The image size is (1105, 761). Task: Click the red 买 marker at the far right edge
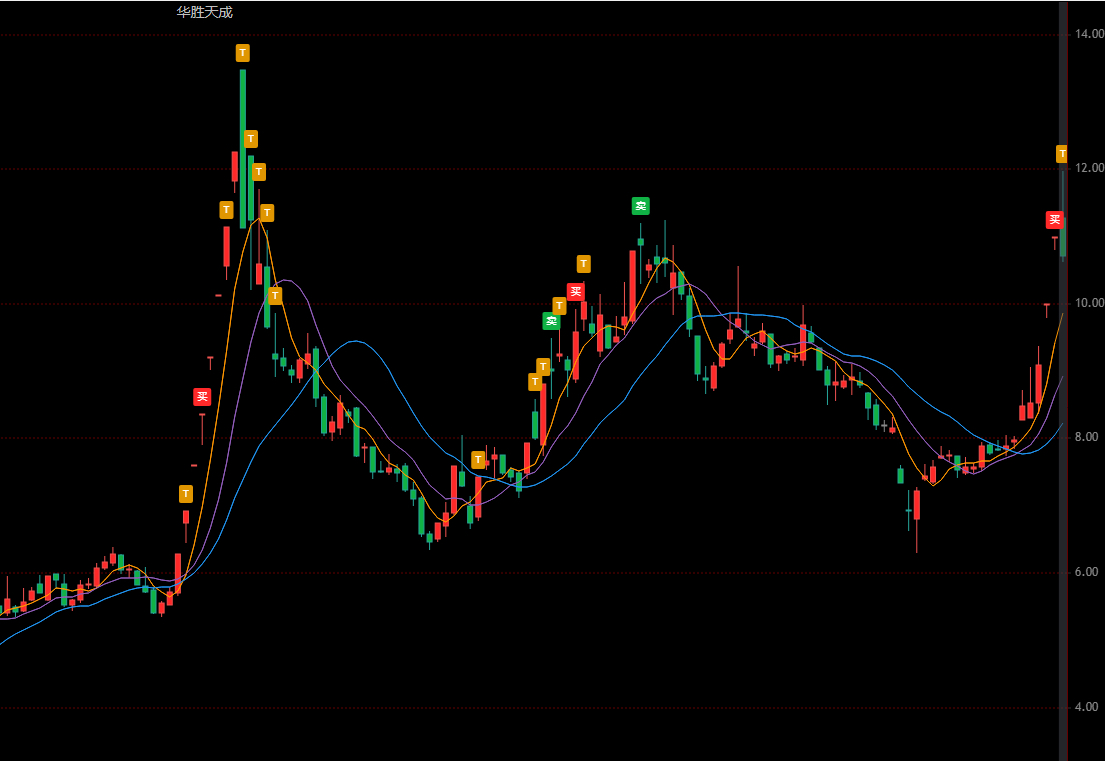[1054, 220]
